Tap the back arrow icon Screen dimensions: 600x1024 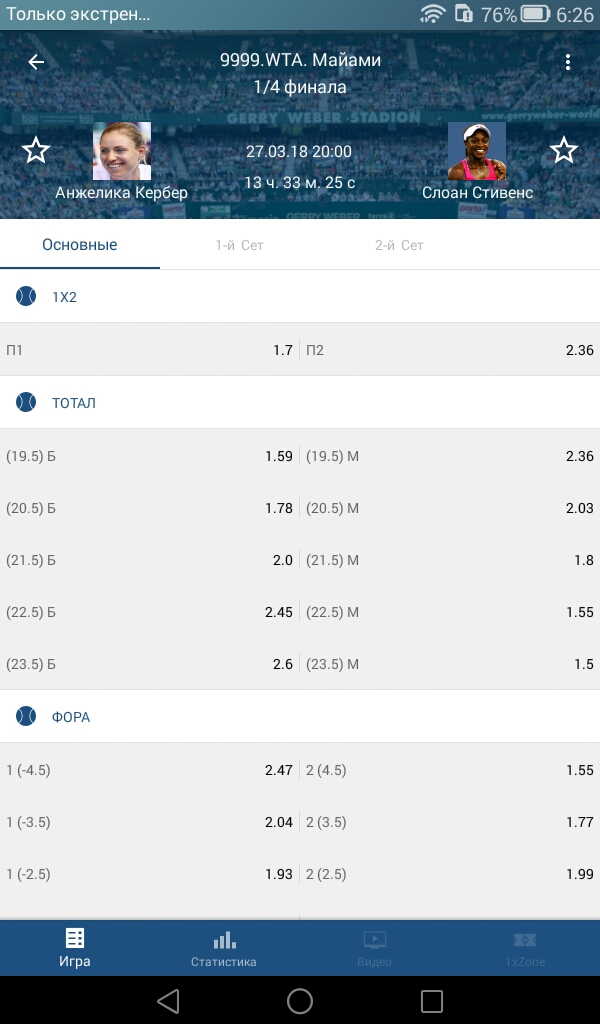(36, 62)
